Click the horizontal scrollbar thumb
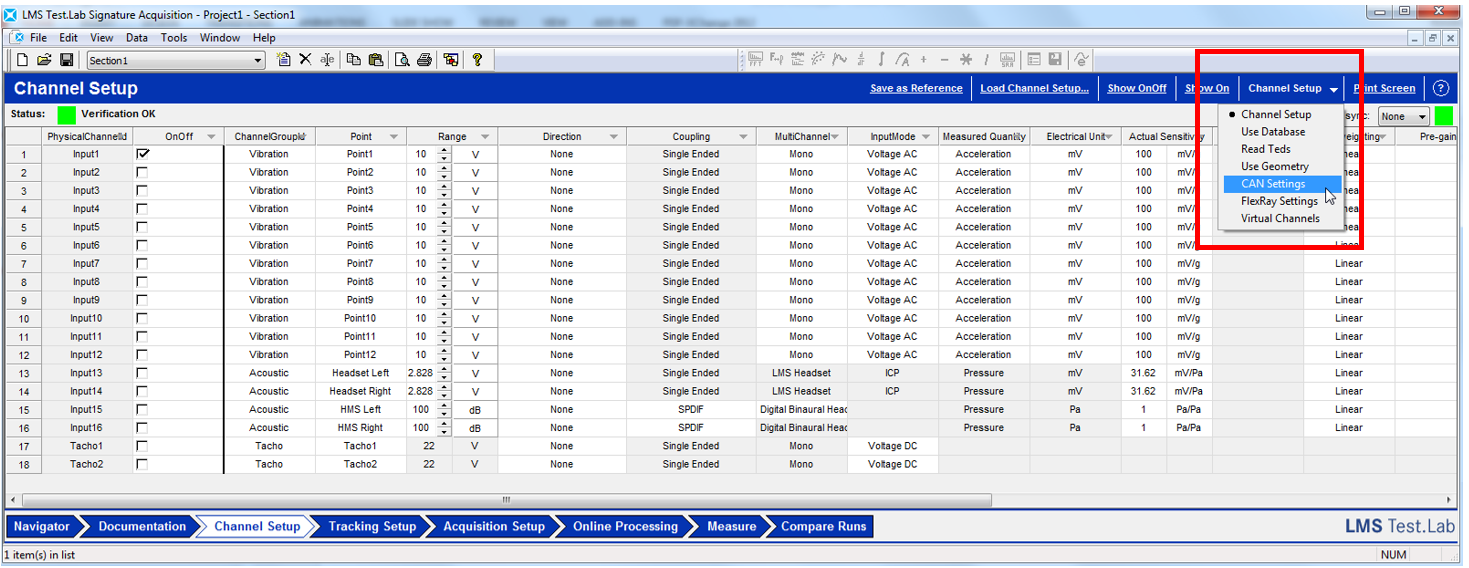Image resolution: width=1469 pixels, height=568 pixels. (507, 499)
